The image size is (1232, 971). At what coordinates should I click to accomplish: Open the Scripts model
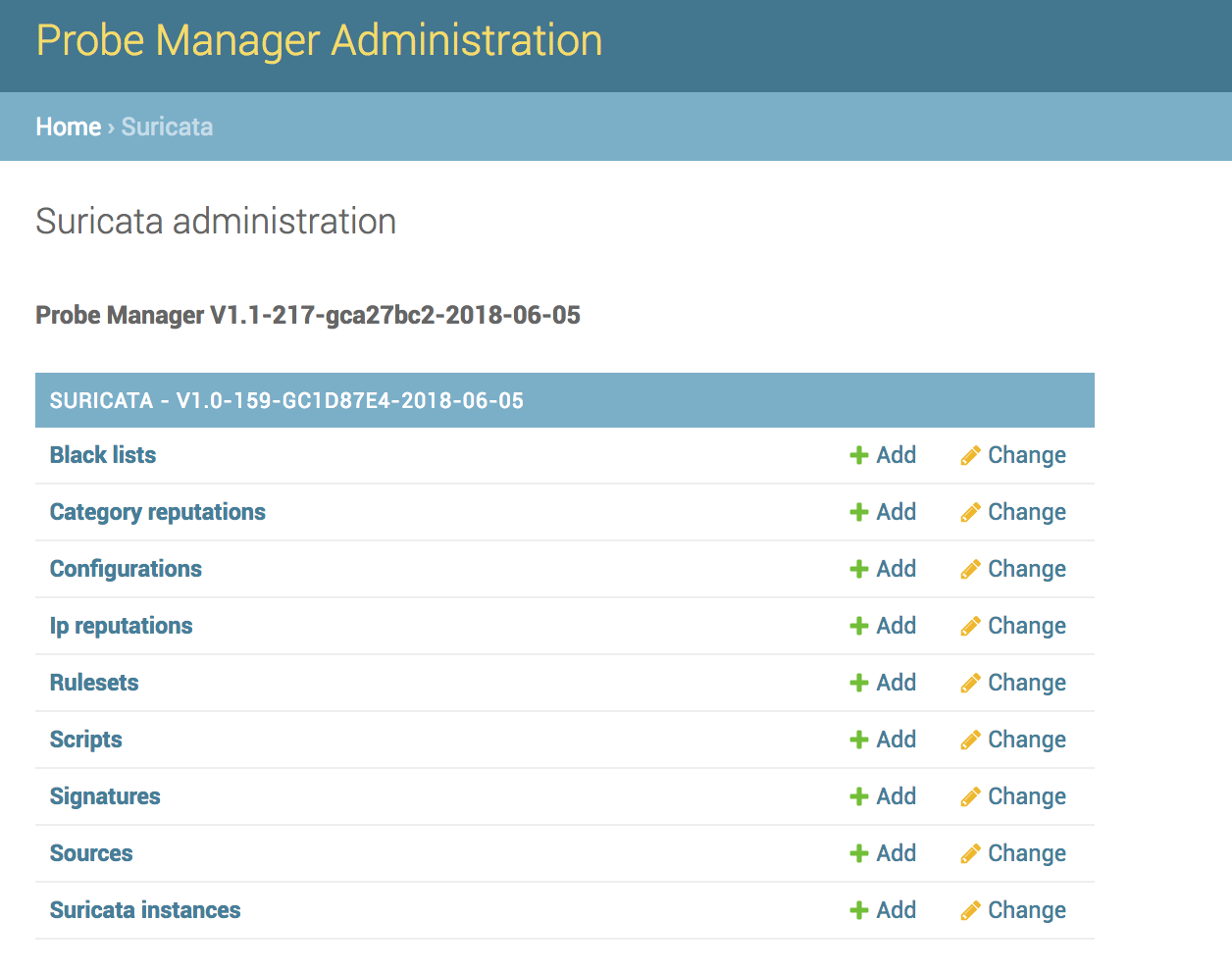(86, 740)
